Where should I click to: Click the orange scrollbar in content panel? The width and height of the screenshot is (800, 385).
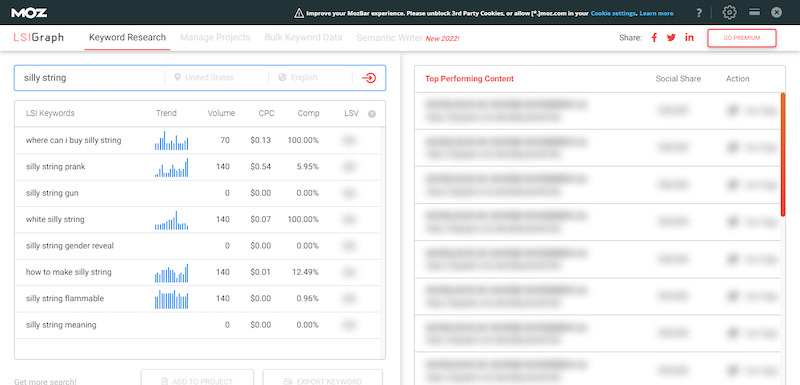pos(783,154)
